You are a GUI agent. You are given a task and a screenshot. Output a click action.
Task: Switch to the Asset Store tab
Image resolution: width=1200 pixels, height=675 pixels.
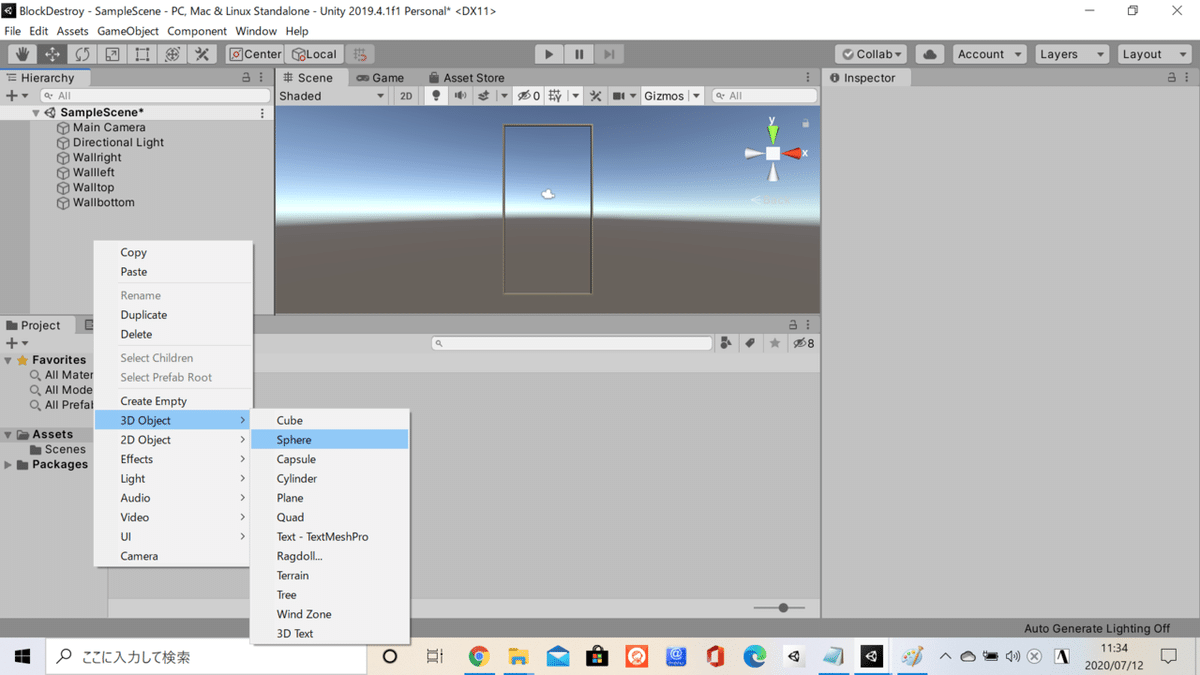click(x=466, y=77)
